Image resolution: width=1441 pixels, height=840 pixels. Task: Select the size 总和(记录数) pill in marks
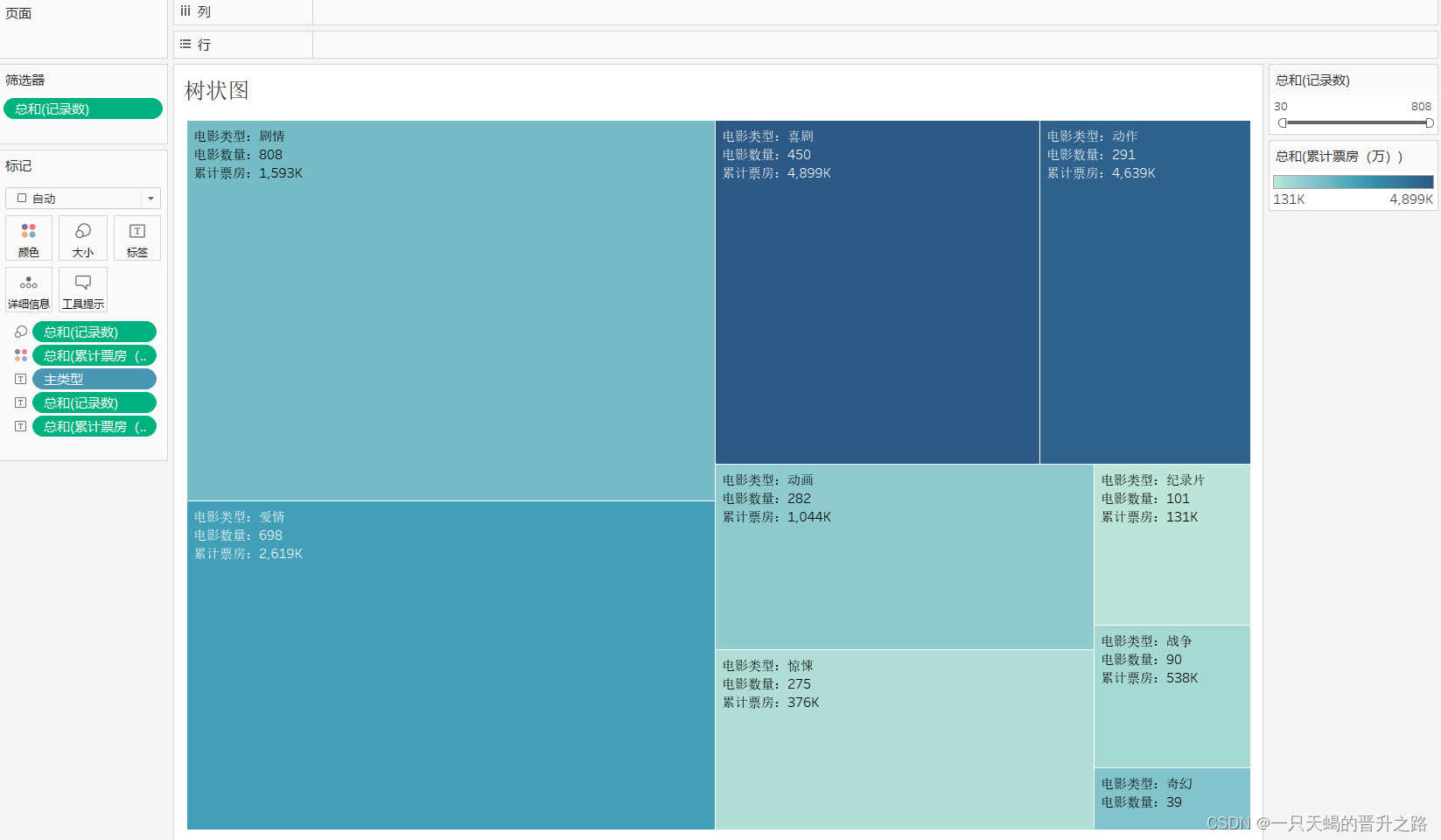pyautogui.click(x=94, y=332)
